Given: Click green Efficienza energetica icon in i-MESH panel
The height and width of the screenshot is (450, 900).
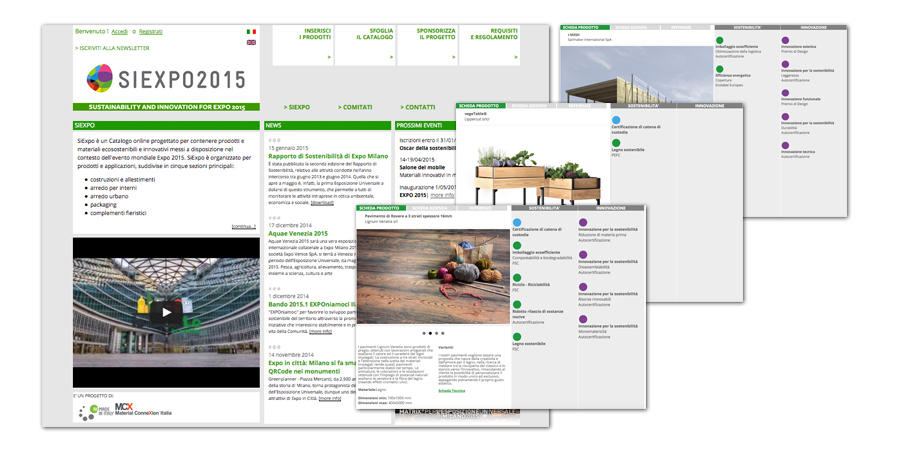Looking at the screenshot, I should (719, 69).
